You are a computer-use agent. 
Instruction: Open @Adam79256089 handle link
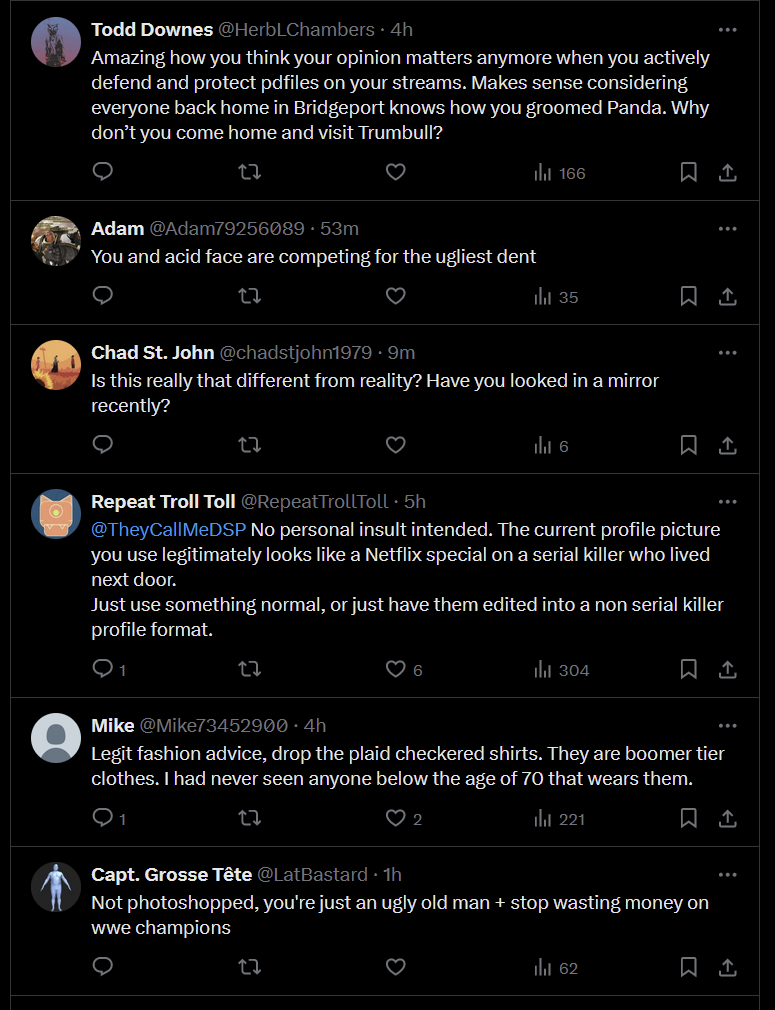pyautogui.click(x=227, y=229)
